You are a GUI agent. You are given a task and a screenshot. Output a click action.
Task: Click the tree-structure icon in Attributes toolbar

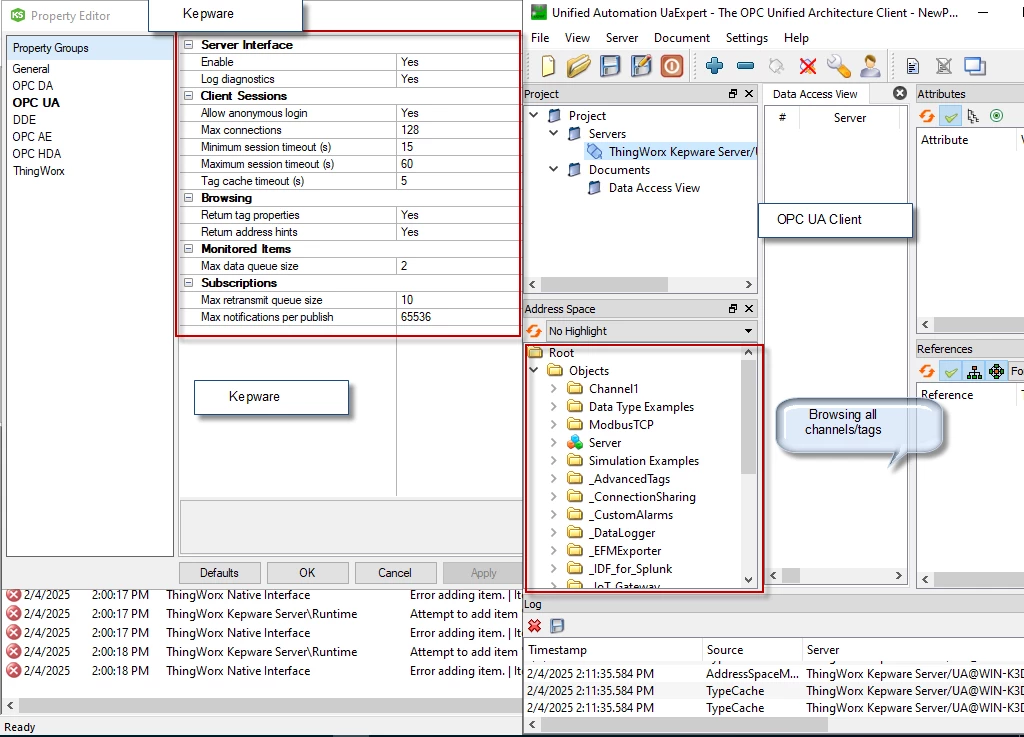click(973, 116)
